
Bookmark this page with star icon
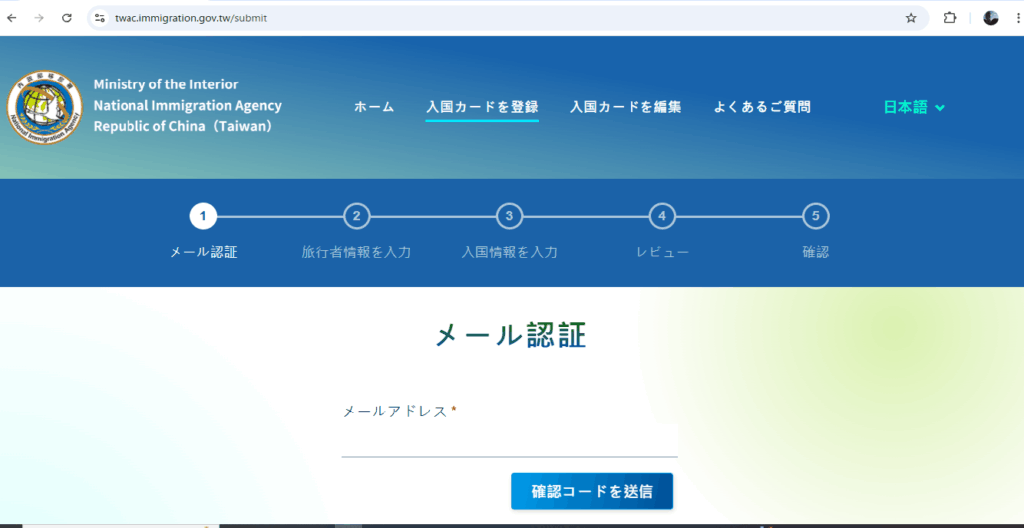click(x=911, y=18)
